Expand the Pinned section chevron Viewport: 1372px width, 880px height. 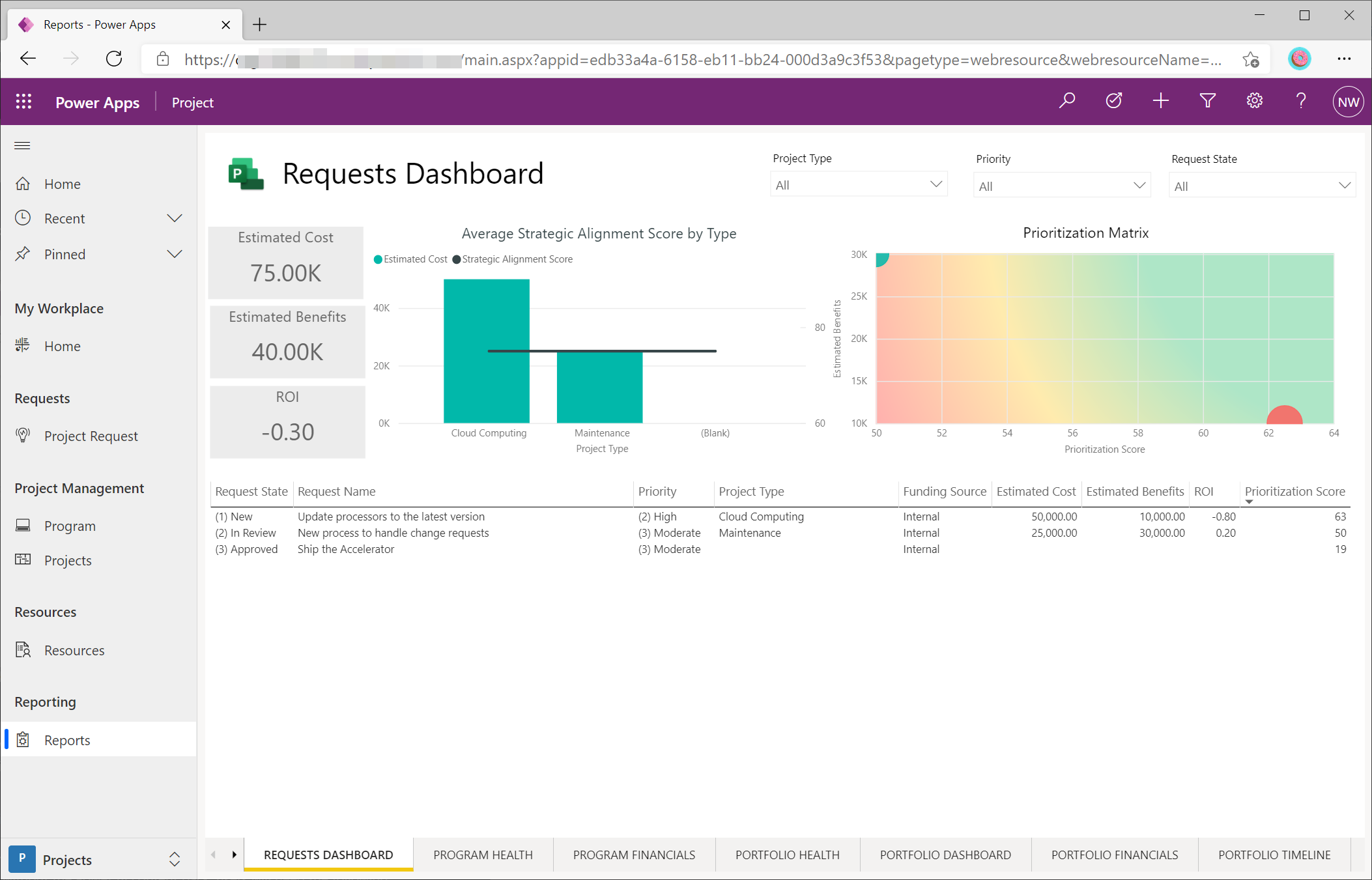click(x=174, y=254)
